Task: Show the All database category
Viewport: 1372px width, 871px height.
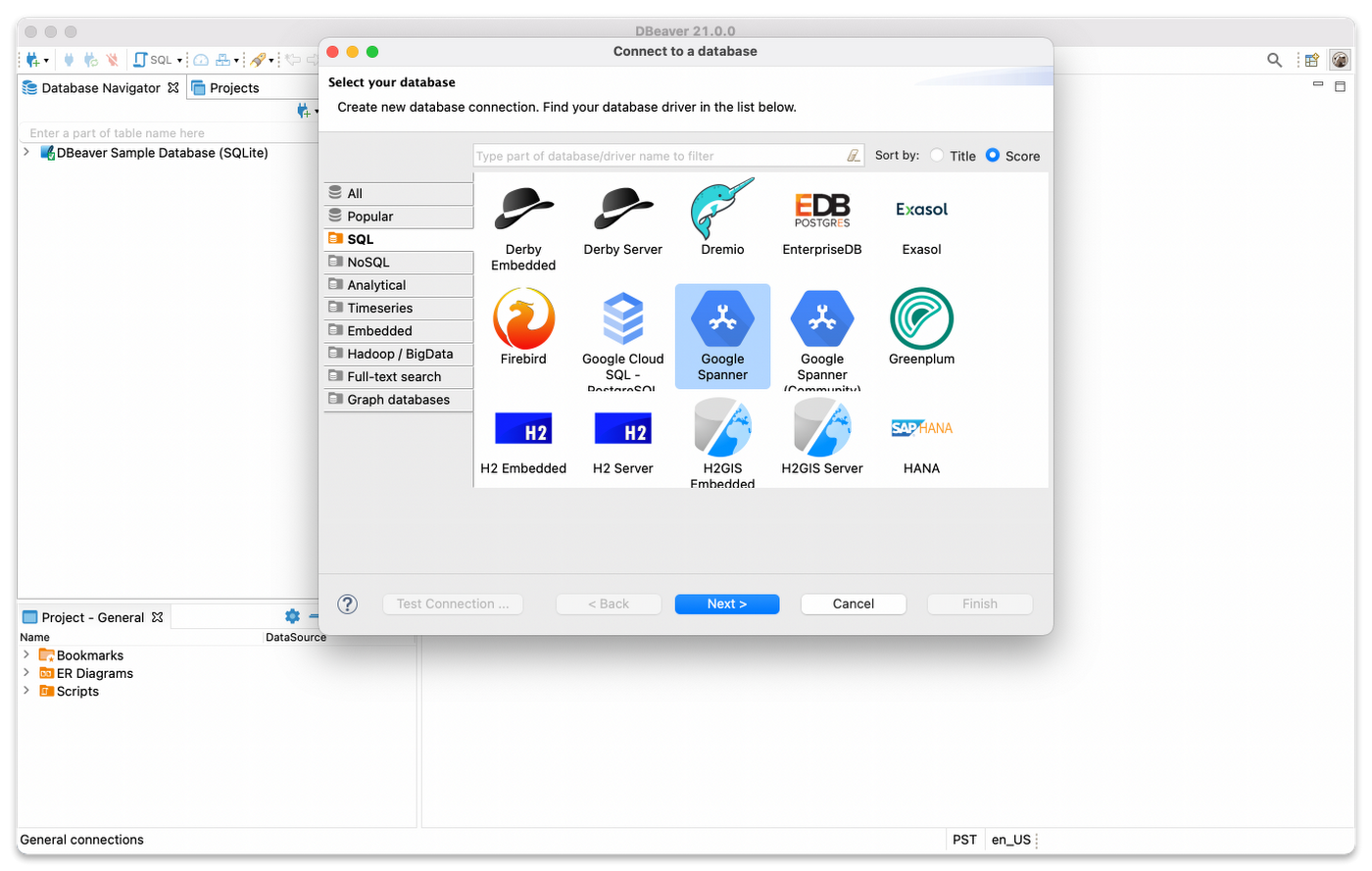Action: [399, 193]
